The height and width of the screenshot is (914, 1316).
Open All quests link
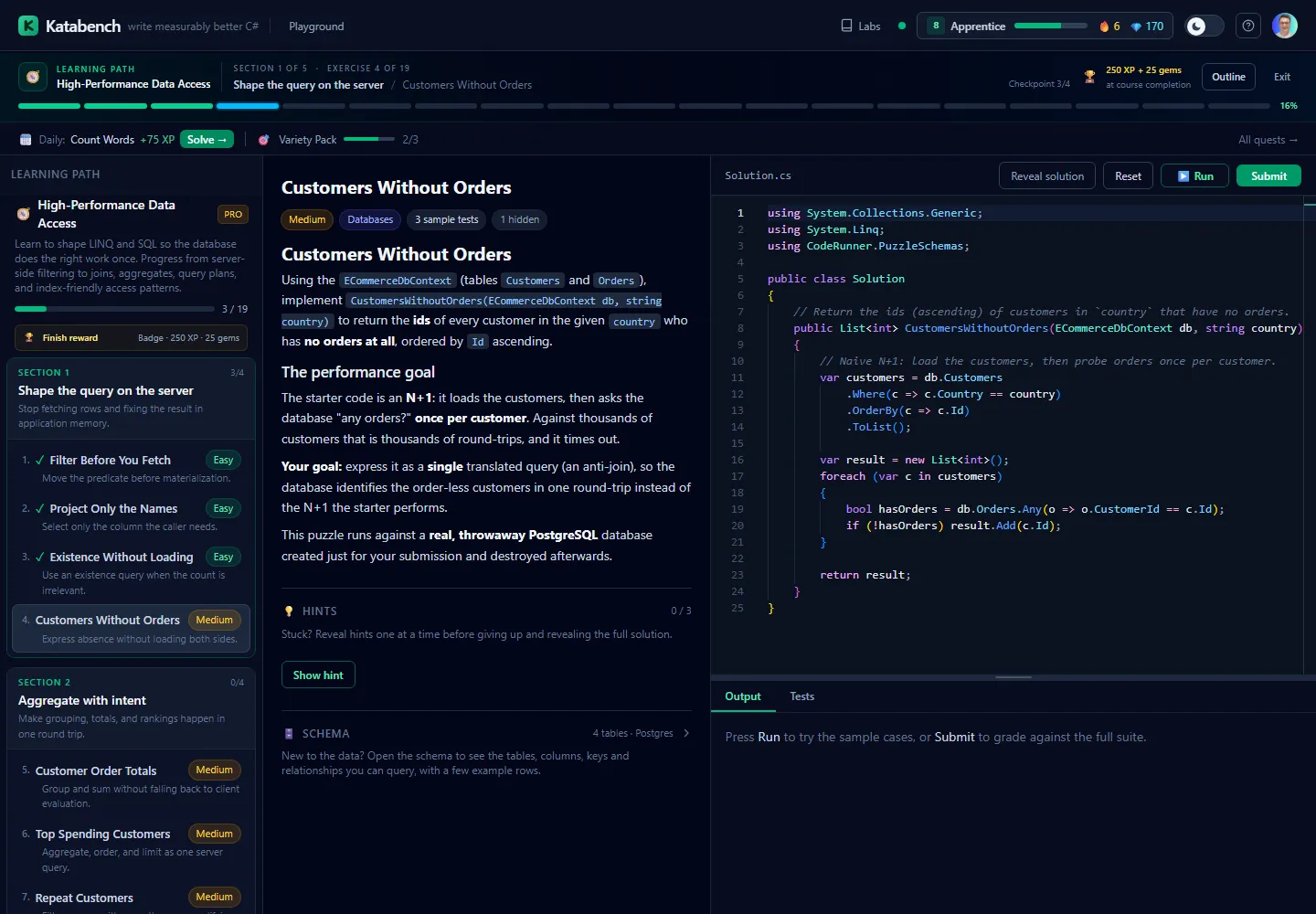1268,140
